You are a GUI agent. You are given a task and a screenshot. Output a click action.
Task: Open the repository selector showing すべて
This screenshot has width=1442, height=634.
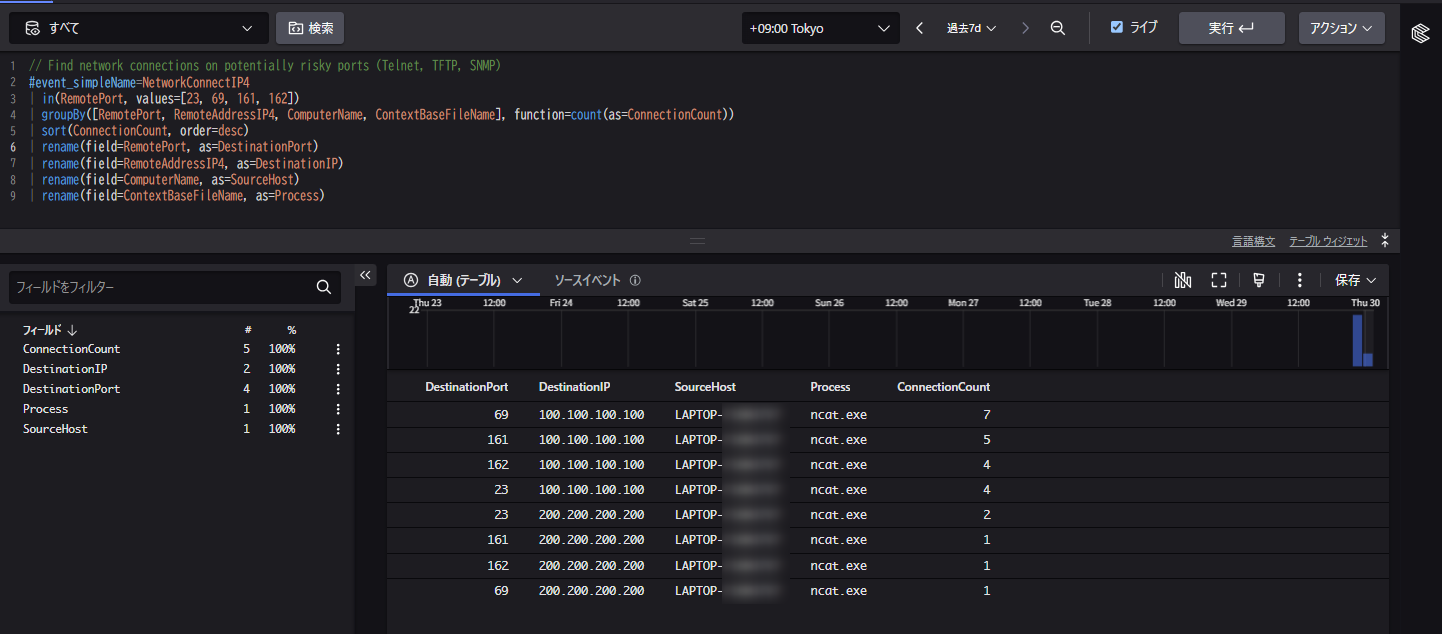tap(139, 28)
